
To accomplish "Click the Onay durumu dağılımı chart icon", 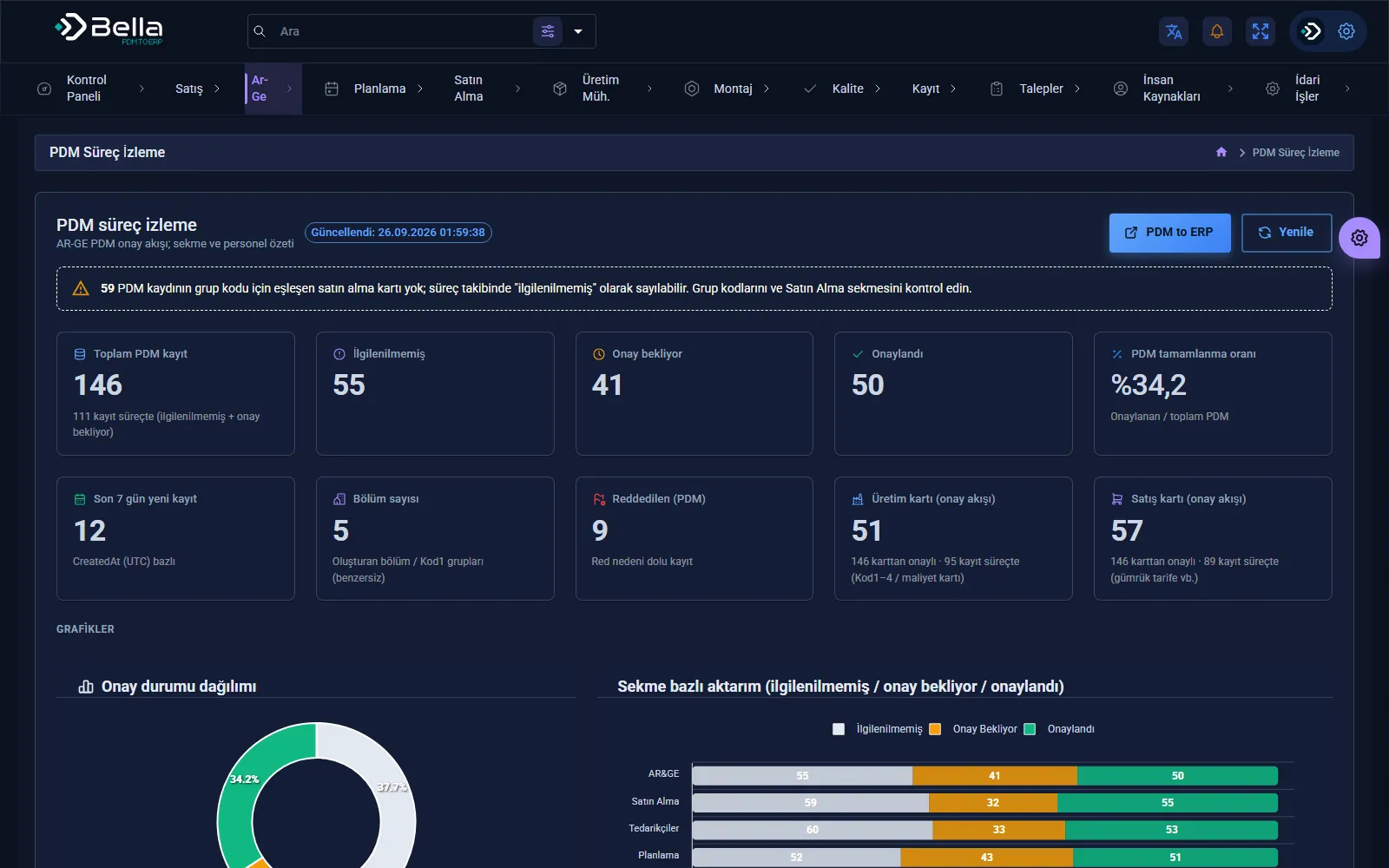I will click(x=86, y=687).
